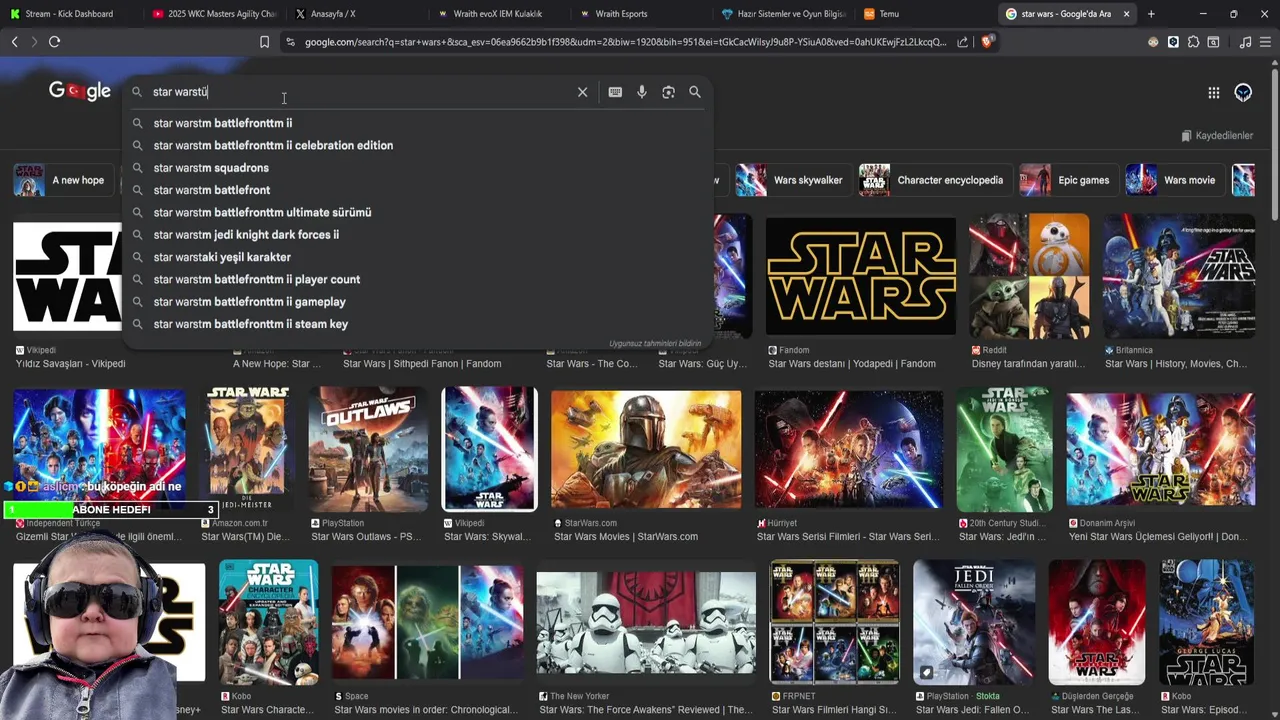The width and height of the screenshot is (1280, 720).
Task: Open the Star Wars Outlaws PlayStation image
Action: click(368, 449)
